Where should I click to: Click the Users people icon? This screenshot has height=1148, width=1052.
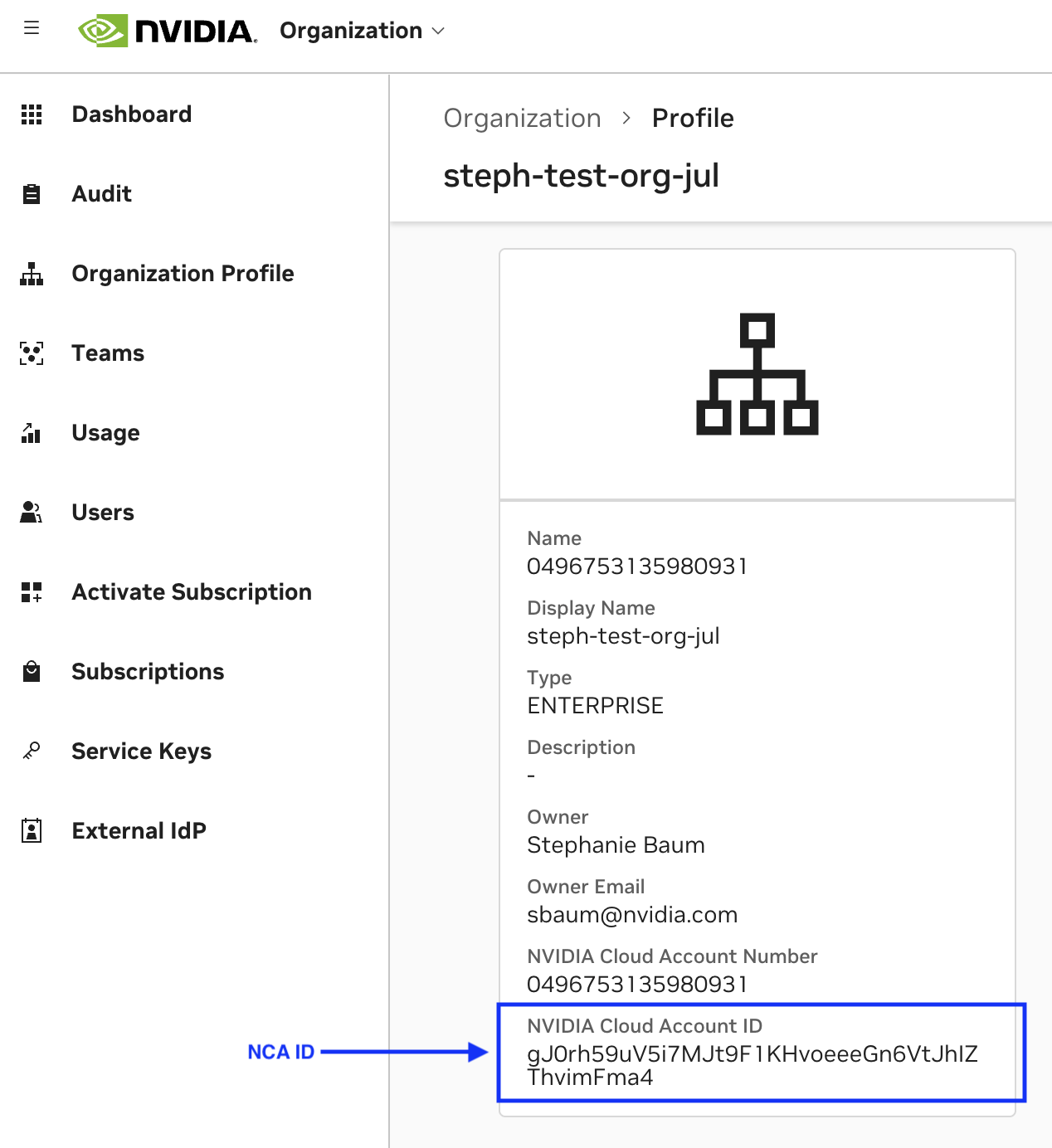pos(32,513)
